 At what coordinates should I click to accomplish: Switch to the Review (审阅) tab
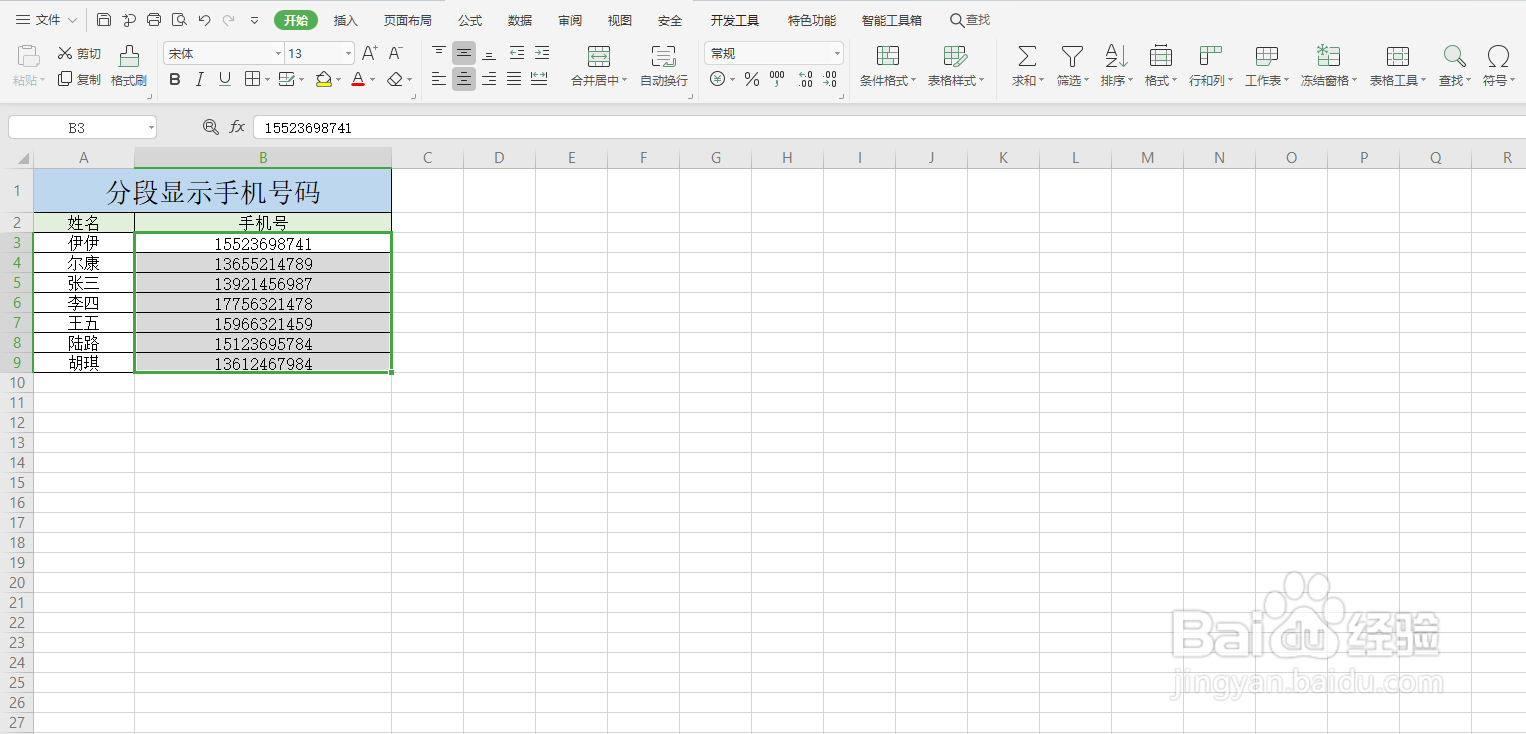(x=570, y=20)
